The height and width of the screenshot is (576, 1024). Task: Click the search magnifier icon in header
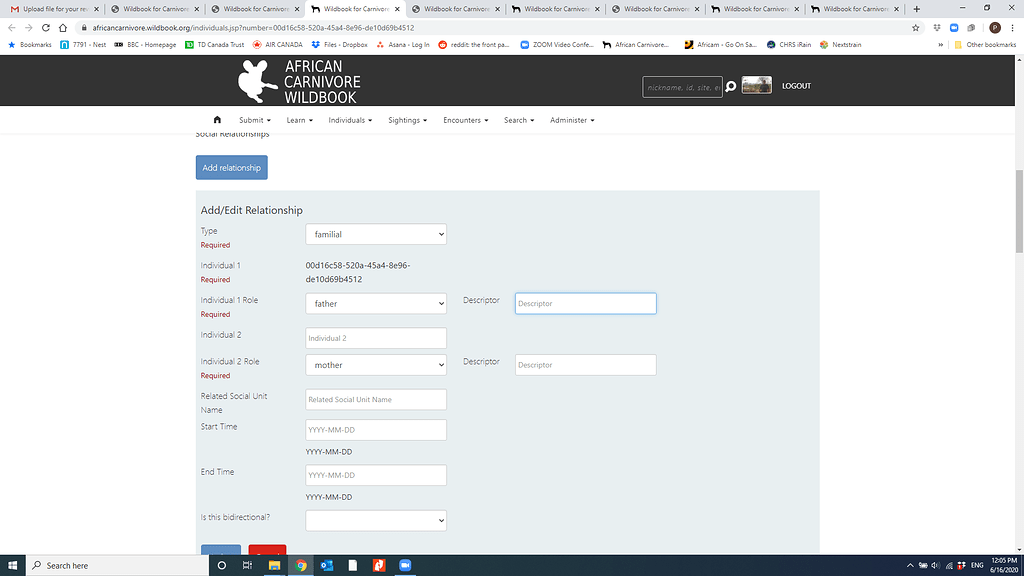click(x=731, y=87)
